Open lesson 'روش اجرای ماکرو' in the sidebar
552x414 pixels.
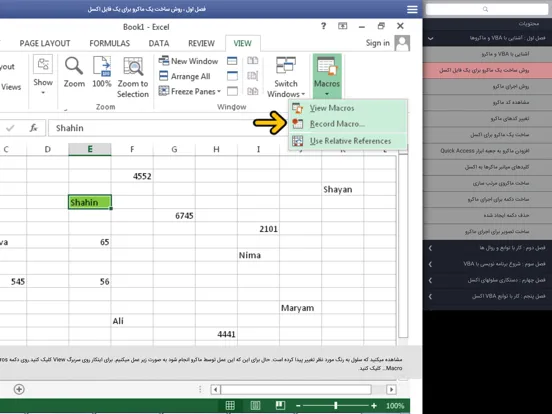[x=488, y=86]
